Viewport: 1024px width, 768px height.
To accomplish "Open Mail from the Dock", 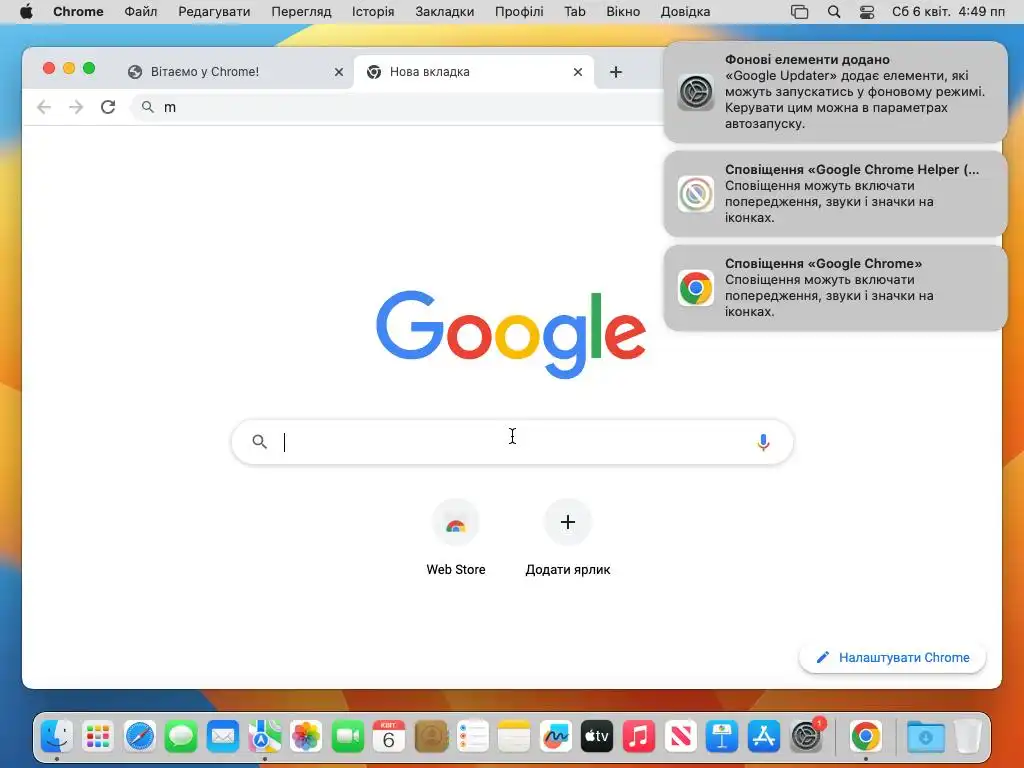I will tap(223, 737).
